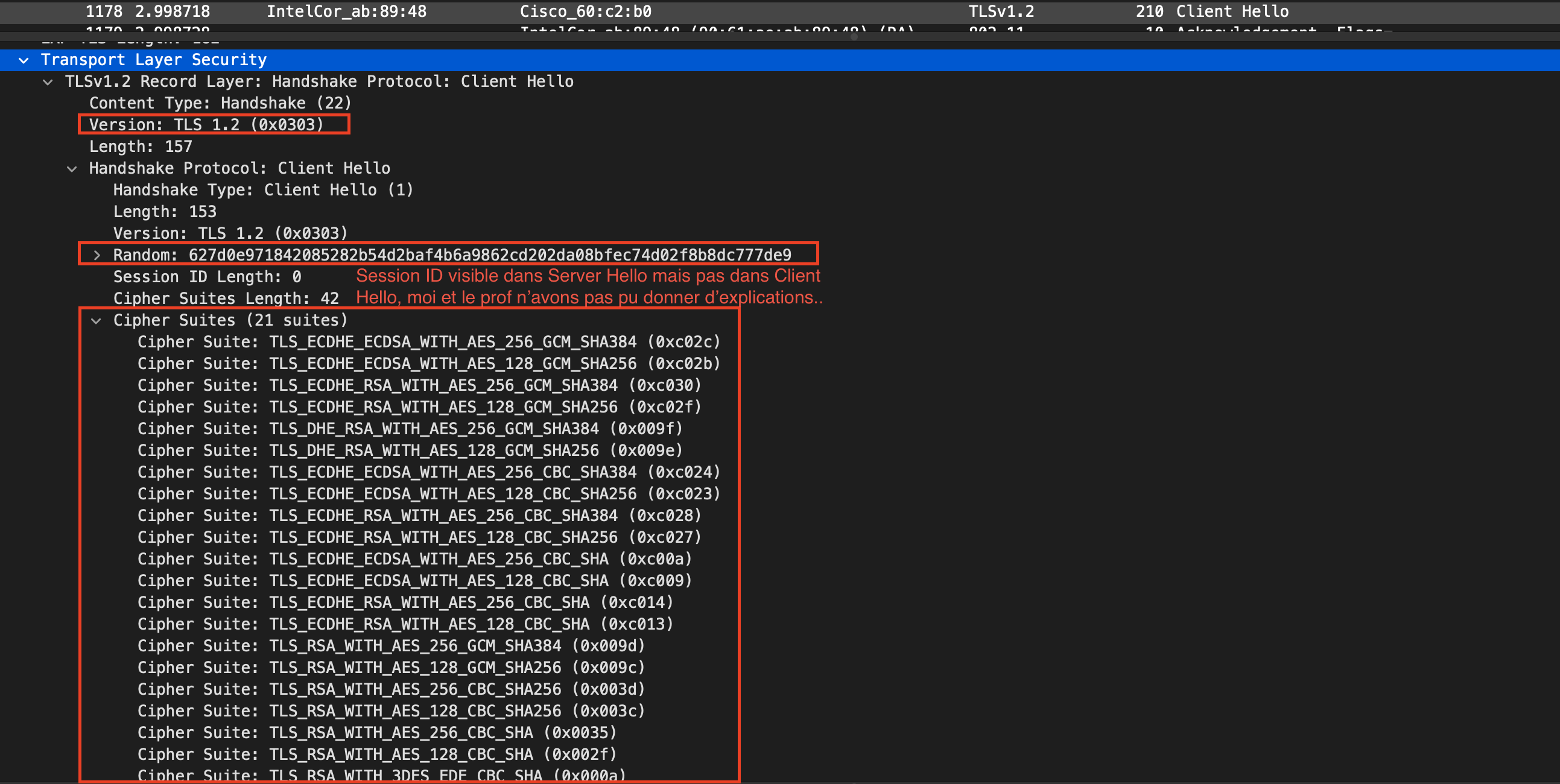Select record Version TLS 1.2 field

(206, 125)
